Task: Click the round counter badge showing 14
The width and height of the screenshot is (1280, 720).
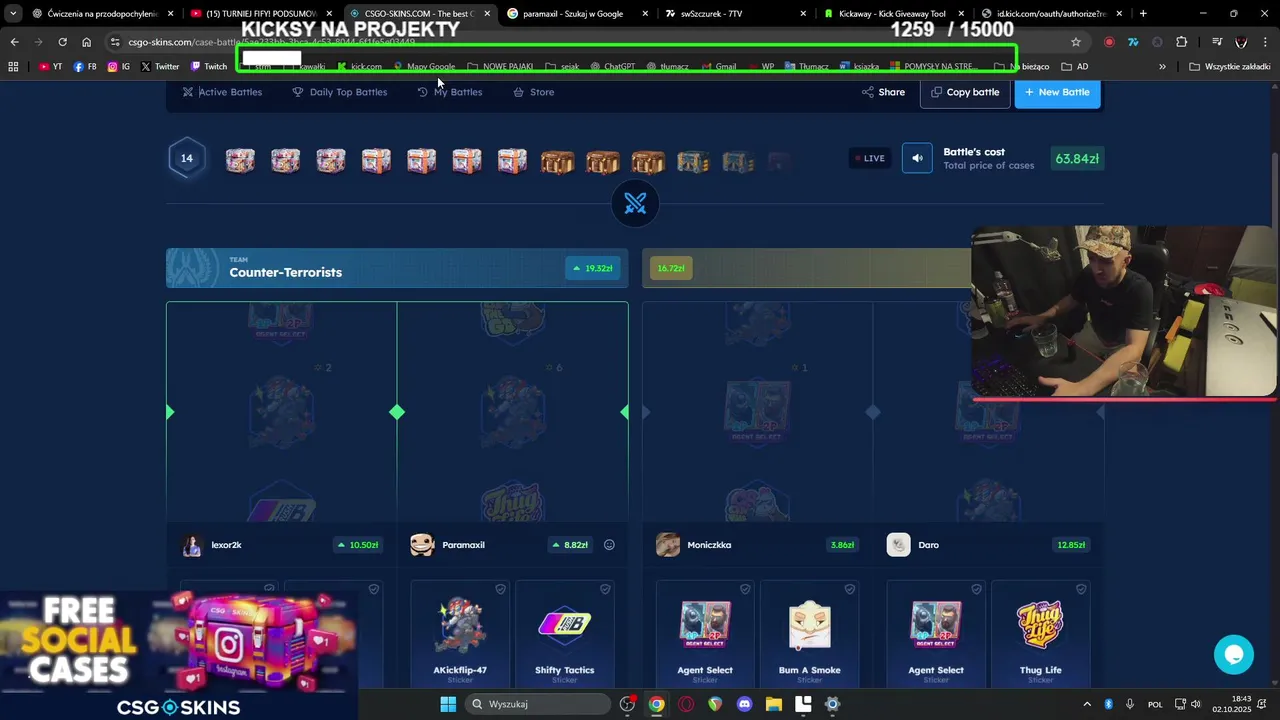Action: click(x=187, y=158)
